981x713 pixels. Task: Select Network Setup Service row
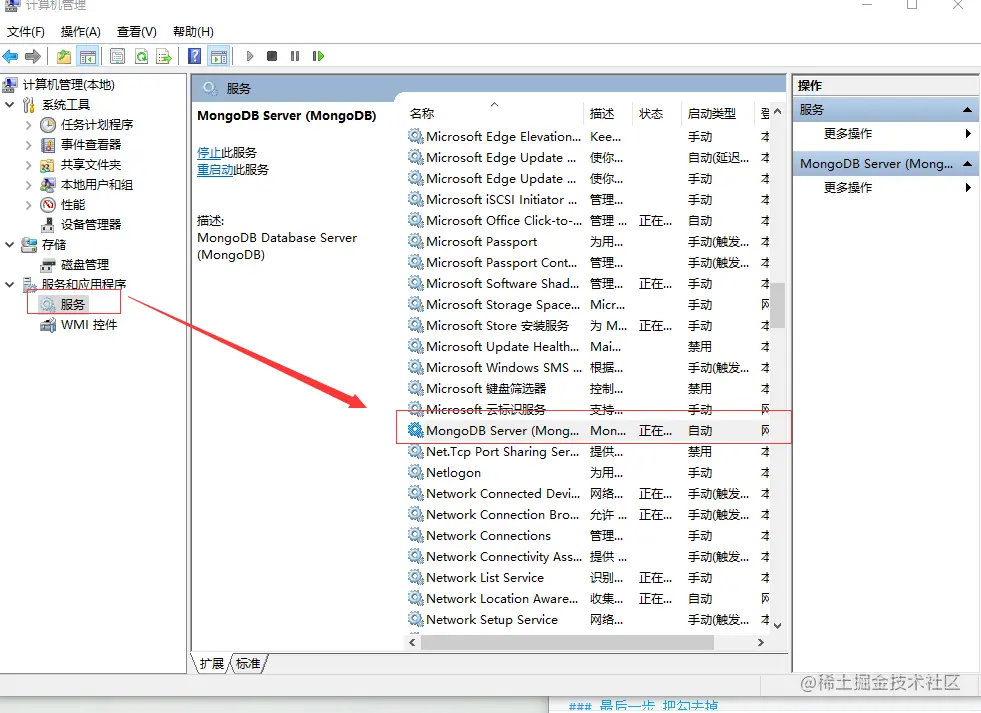click(588, 619)
